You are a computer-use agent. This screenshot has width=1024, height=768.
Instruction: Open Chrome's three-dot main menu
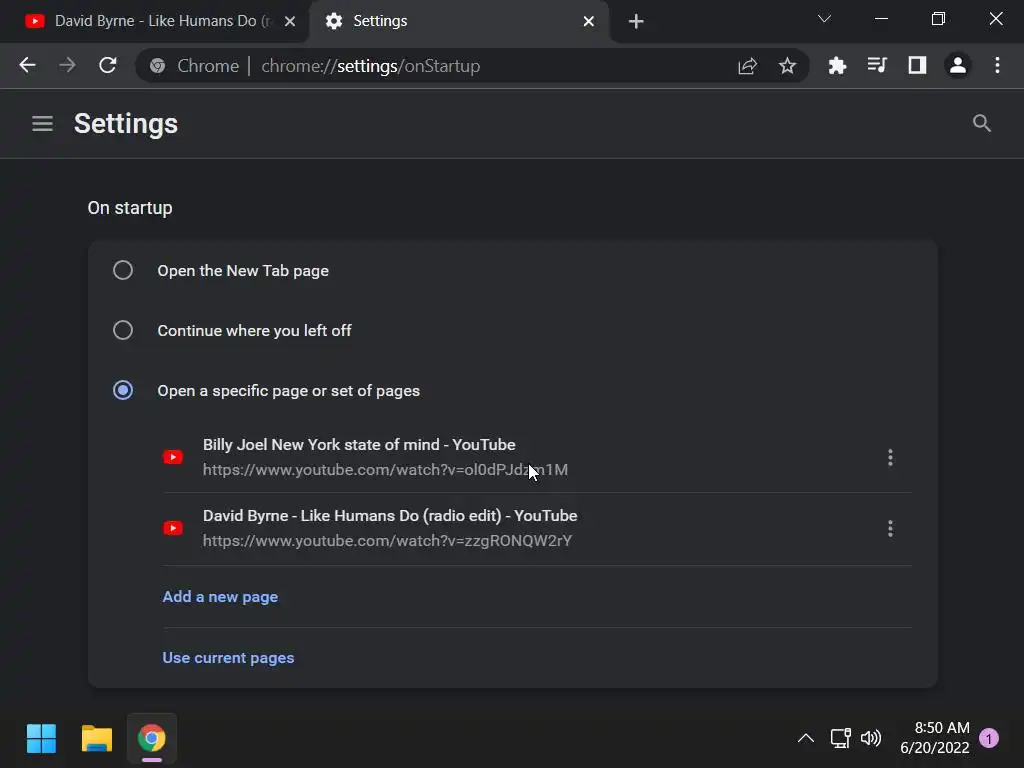tap(997, 65)
